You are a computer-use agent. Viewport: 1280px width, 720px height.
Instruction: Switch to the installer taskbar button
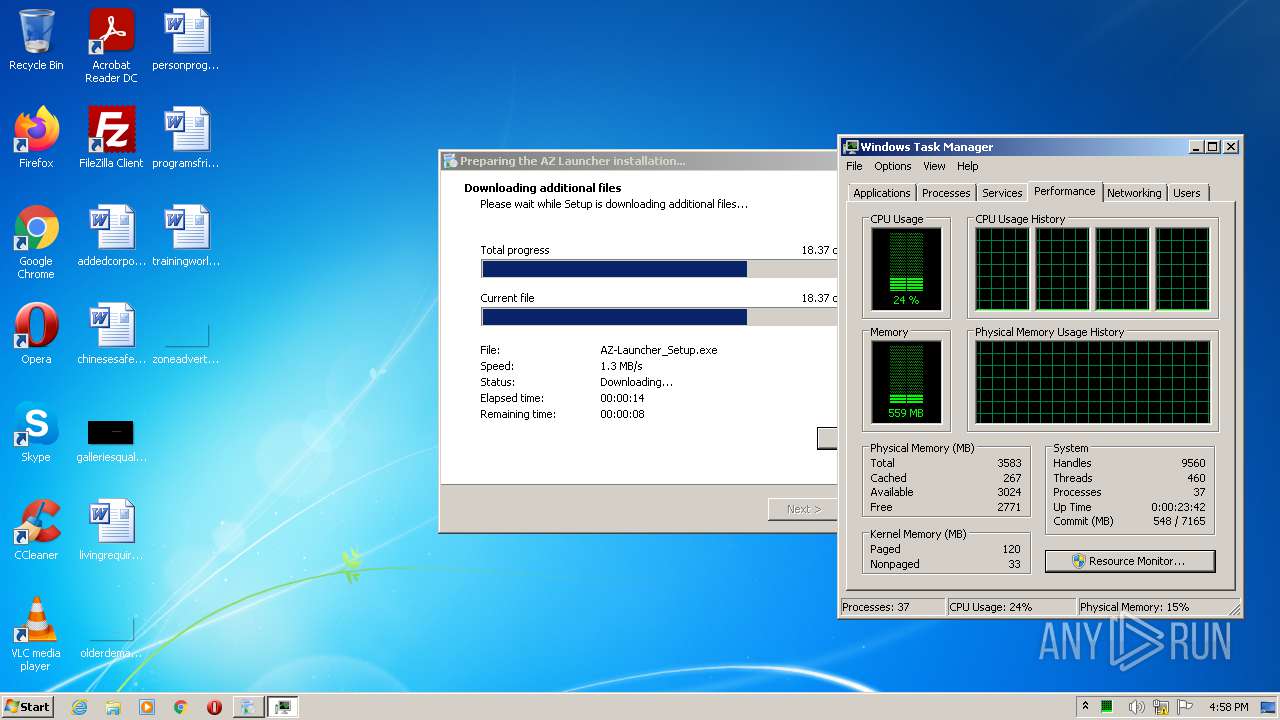(x=248, y=707)
